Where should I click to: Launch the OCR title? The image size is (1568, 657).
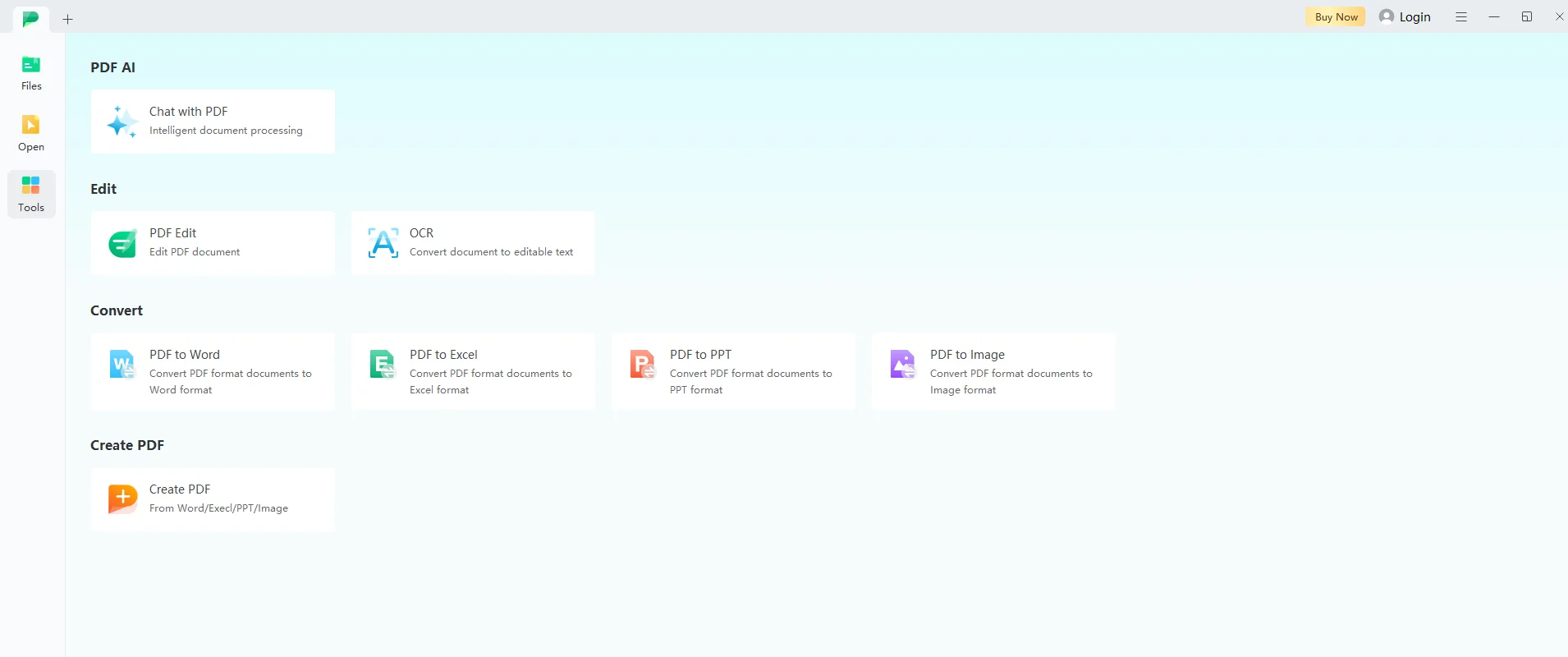coord(421,233)
